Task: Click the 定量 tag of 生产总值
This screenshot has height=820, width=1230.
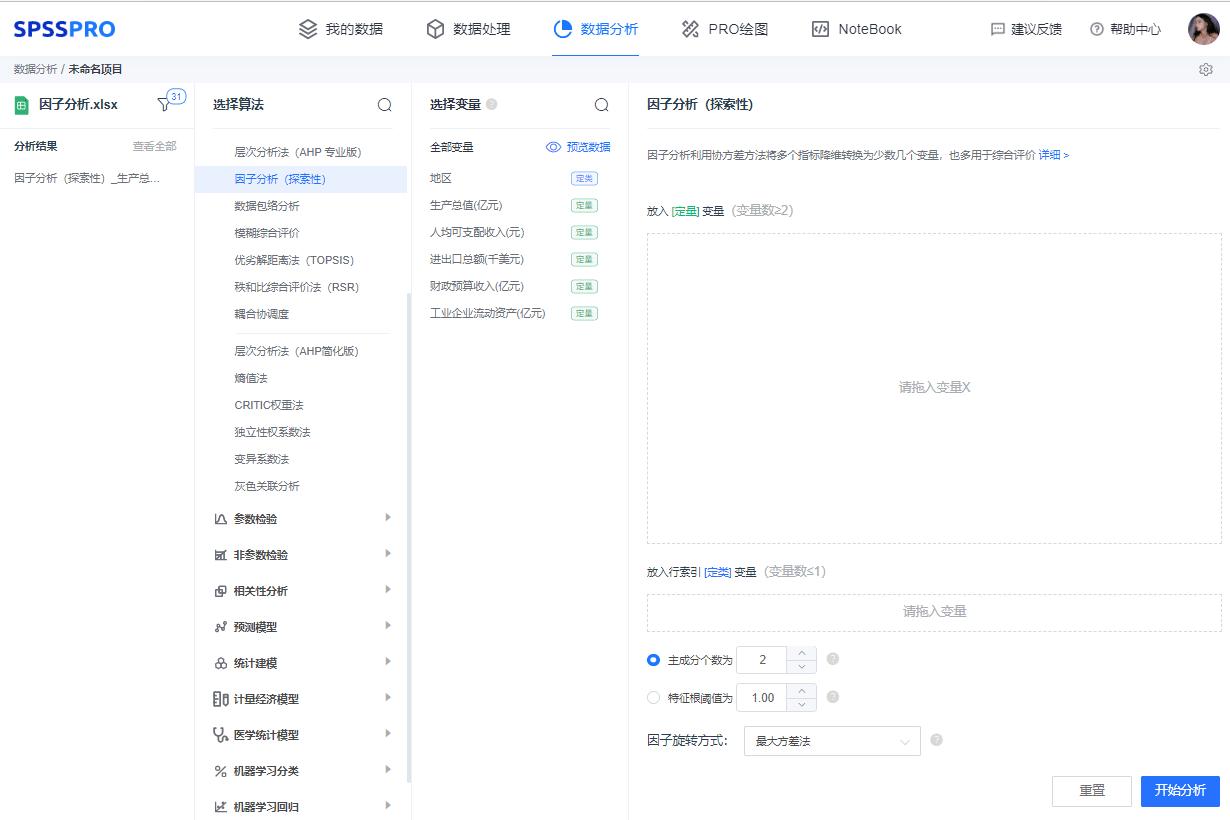Action: coord(584,205)
